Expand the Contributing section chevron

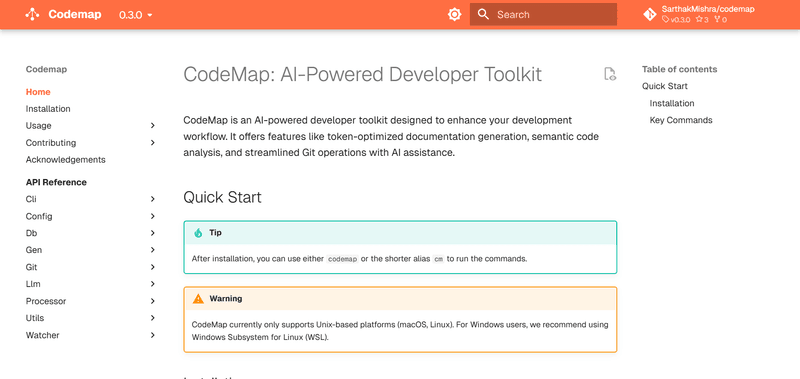(153, 143)
